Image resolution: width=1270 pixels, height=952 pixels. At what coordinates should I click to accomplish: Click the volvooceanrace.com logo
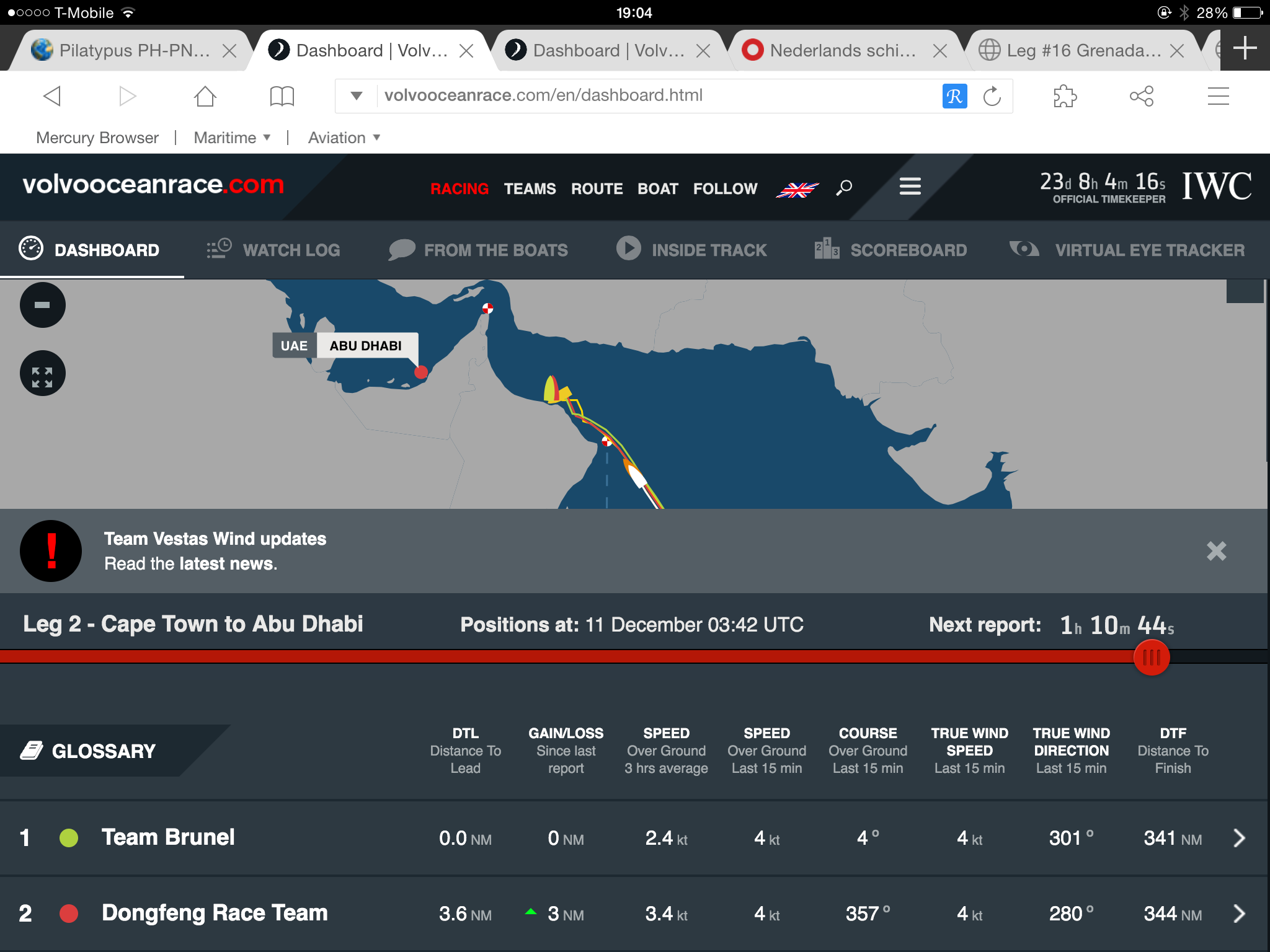pyautogui.click(x=153, y=185)
